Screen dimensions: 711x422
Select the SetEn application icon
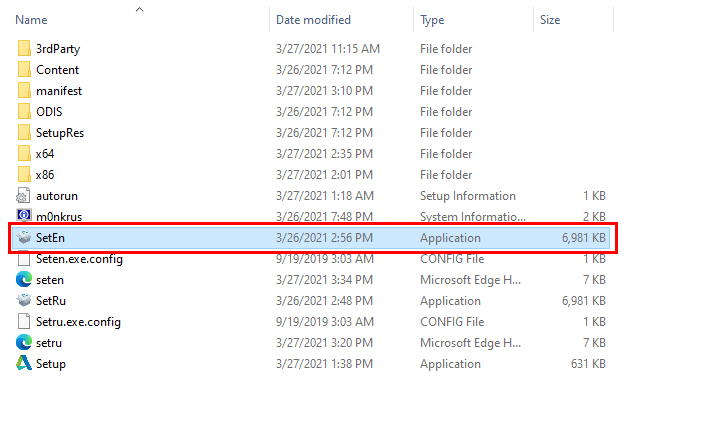[x=25, y=238]
